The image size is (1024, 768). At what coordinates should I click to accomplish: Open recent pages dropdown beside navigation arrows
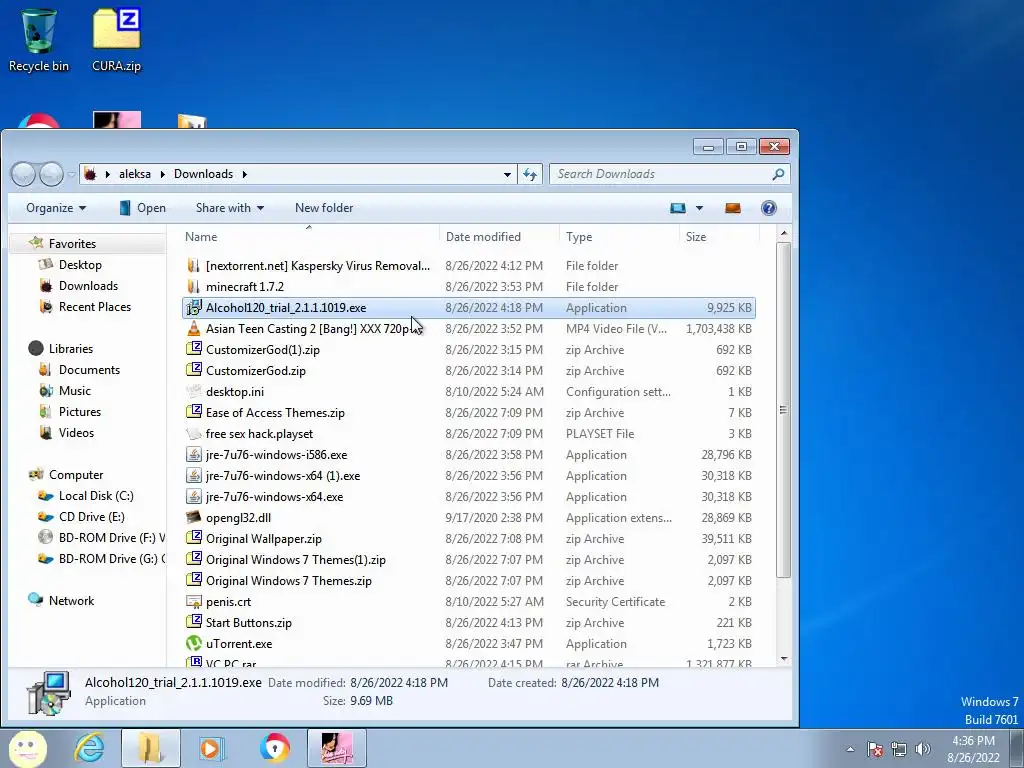[x=71, y=175]
